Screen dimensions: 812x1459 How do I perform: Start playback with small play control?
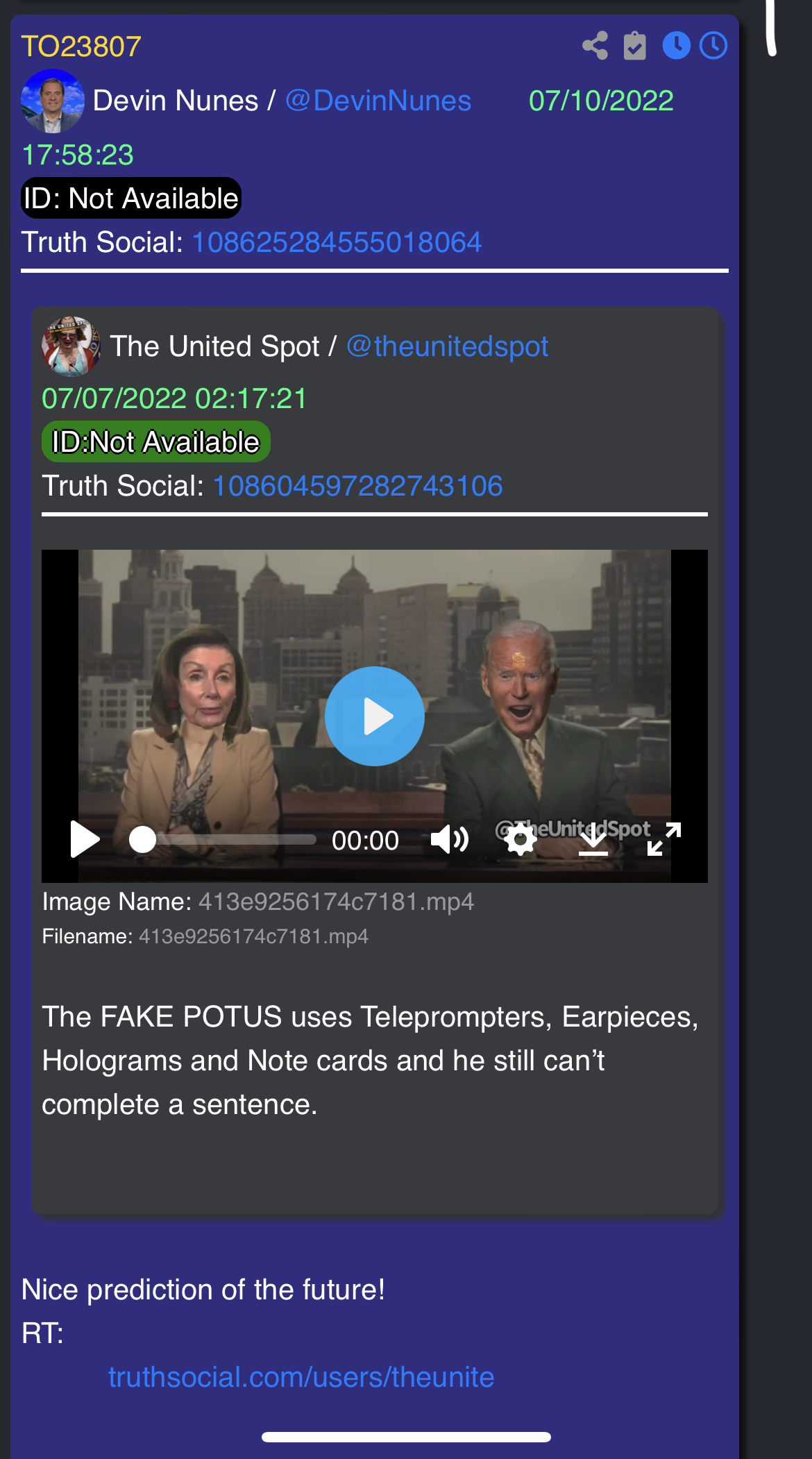[x=85, y=840]
